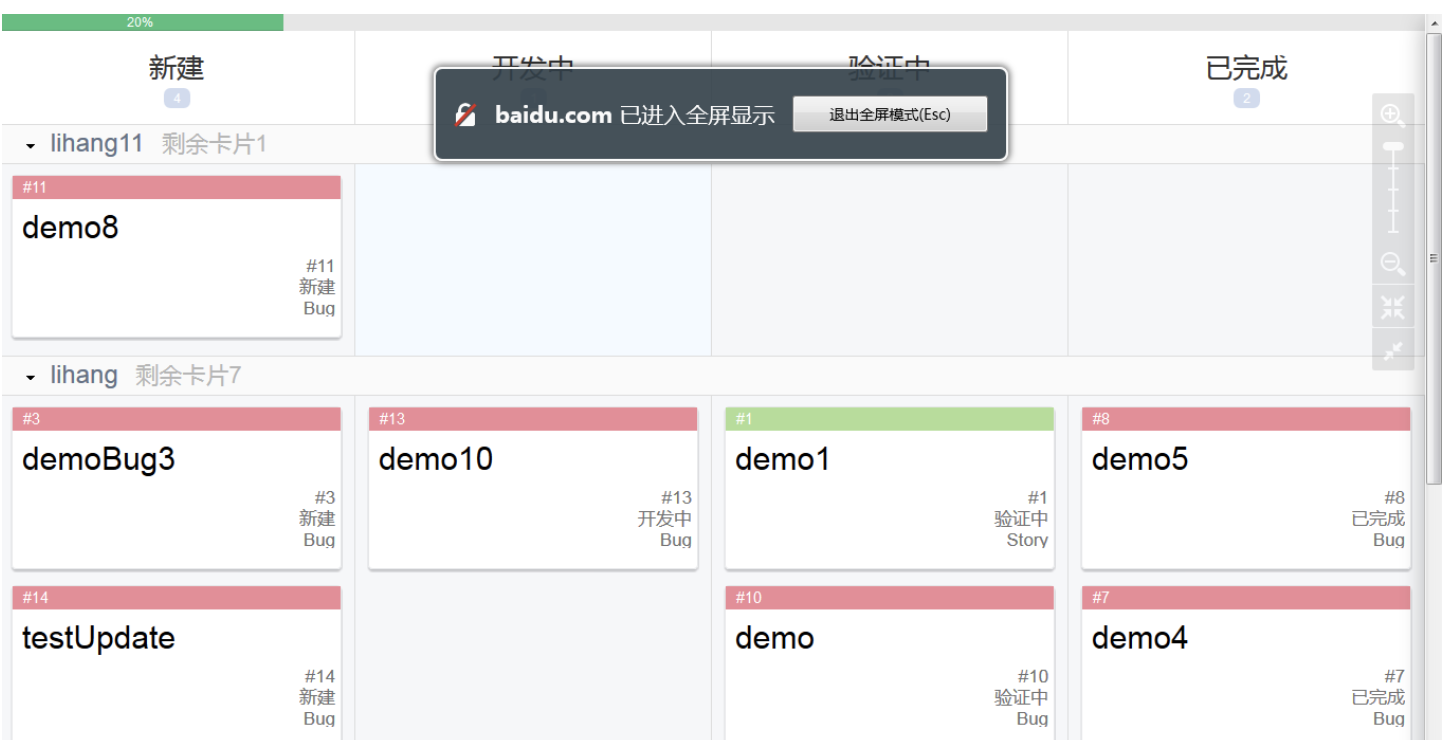Click 退出全屏模式(Esc) button

(x=889, y=114)
